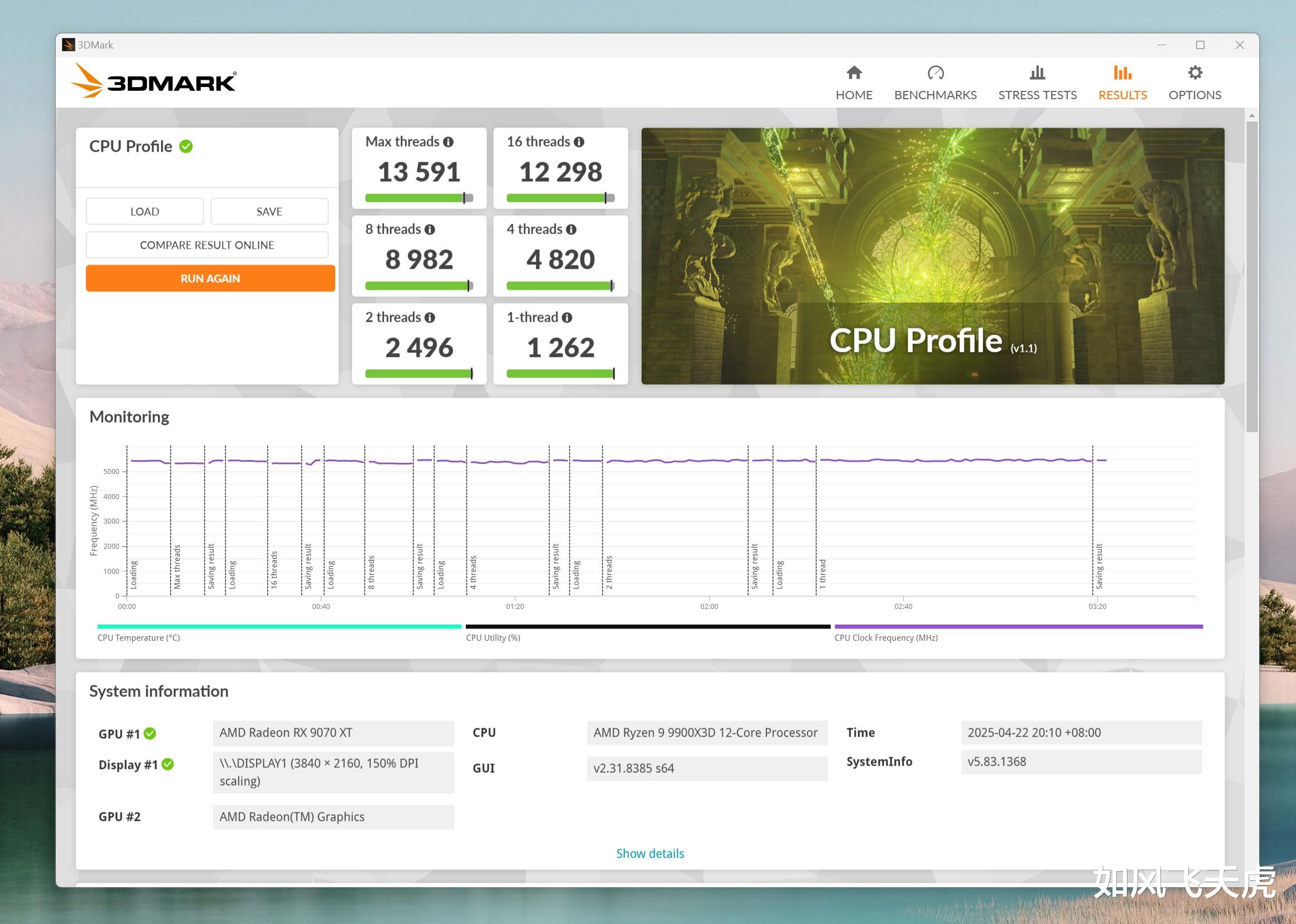Open the Benchmarks gauge icon

[935, 73]
